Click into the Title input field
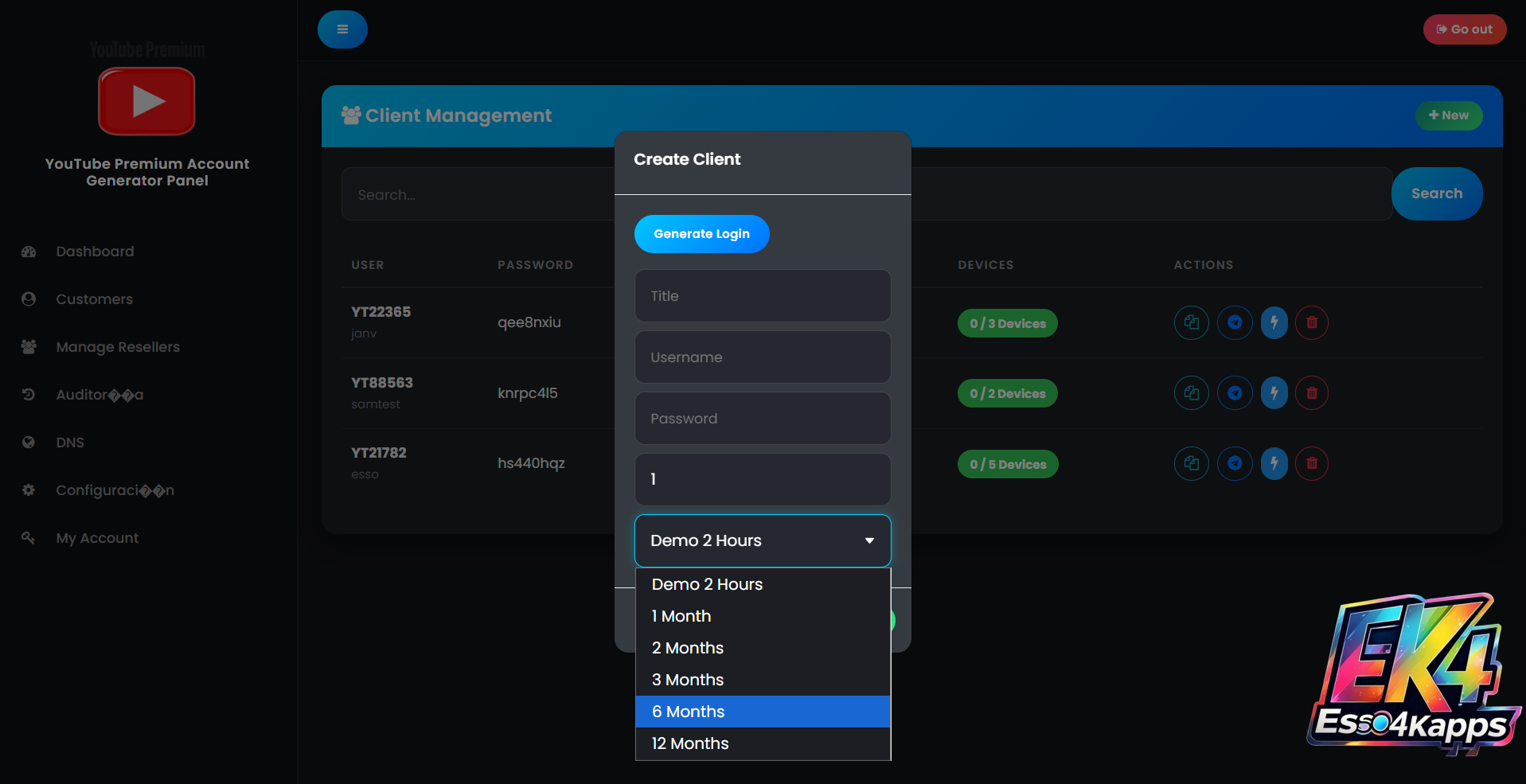Image resolution: width=1526 pixels, height=784 pixels. pos(762,296)
